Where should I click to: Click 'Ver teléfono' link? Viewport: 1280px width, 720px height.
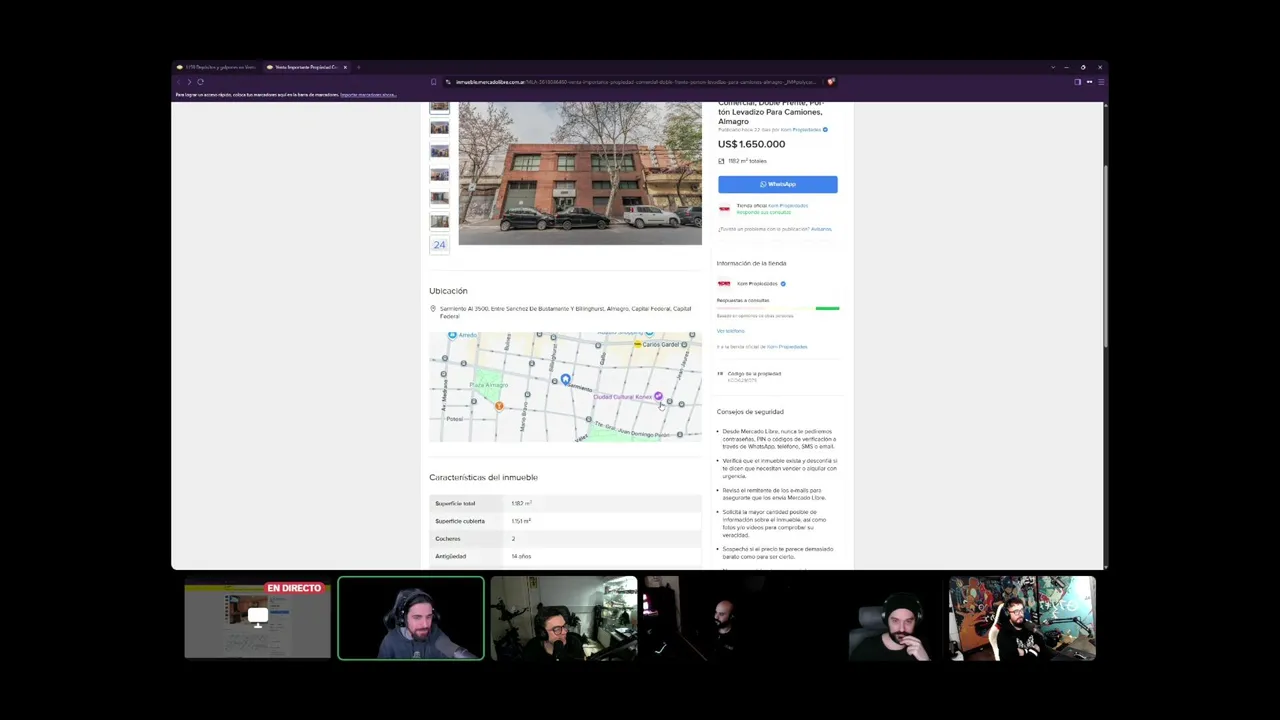730,331
